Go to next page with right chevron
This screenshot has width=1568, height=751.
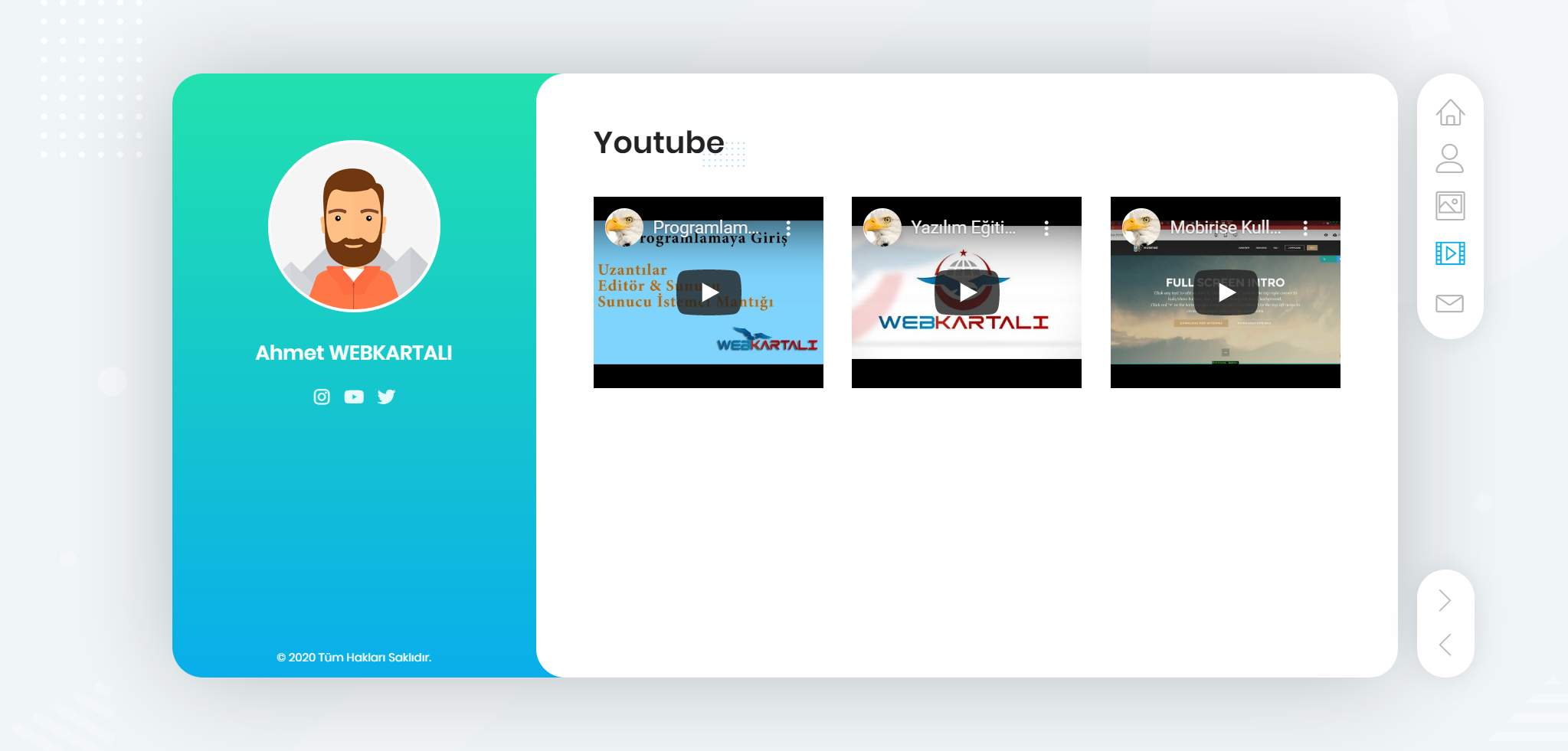1445,600
